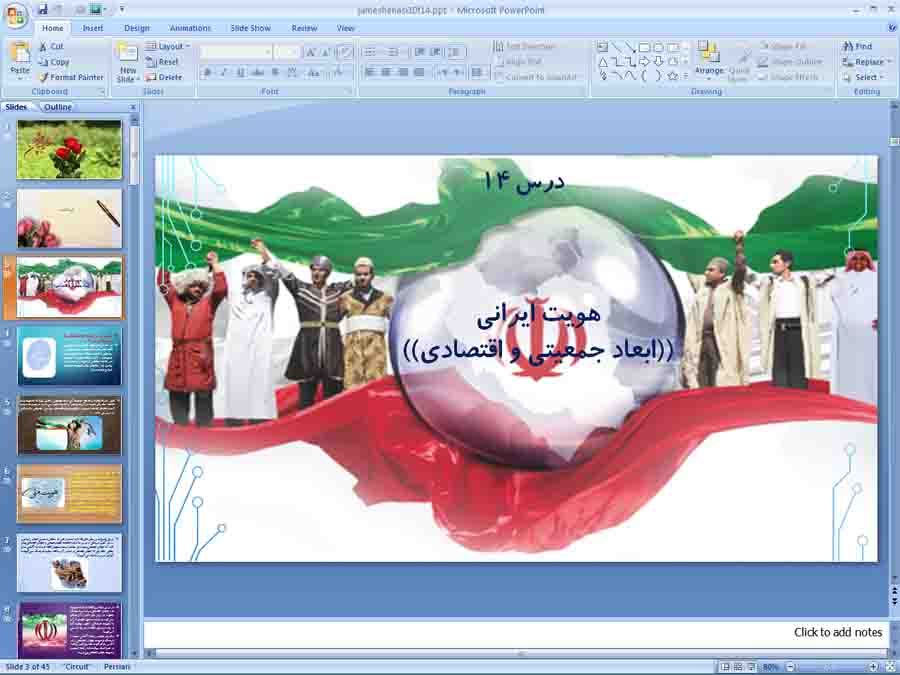Start Slide Show from status bar
Image resolution: width=900 pixels, height=675 pixels.
(x=751, y=667)
